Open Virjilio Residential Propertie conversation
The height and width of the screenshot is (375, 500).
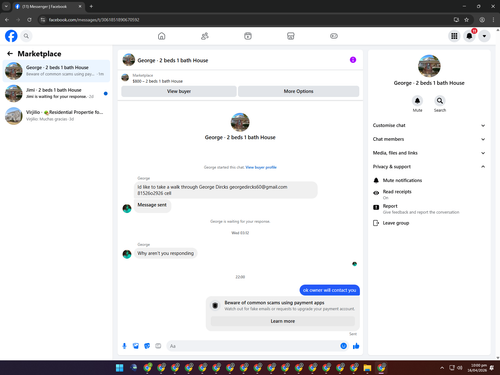pos(56,116)
